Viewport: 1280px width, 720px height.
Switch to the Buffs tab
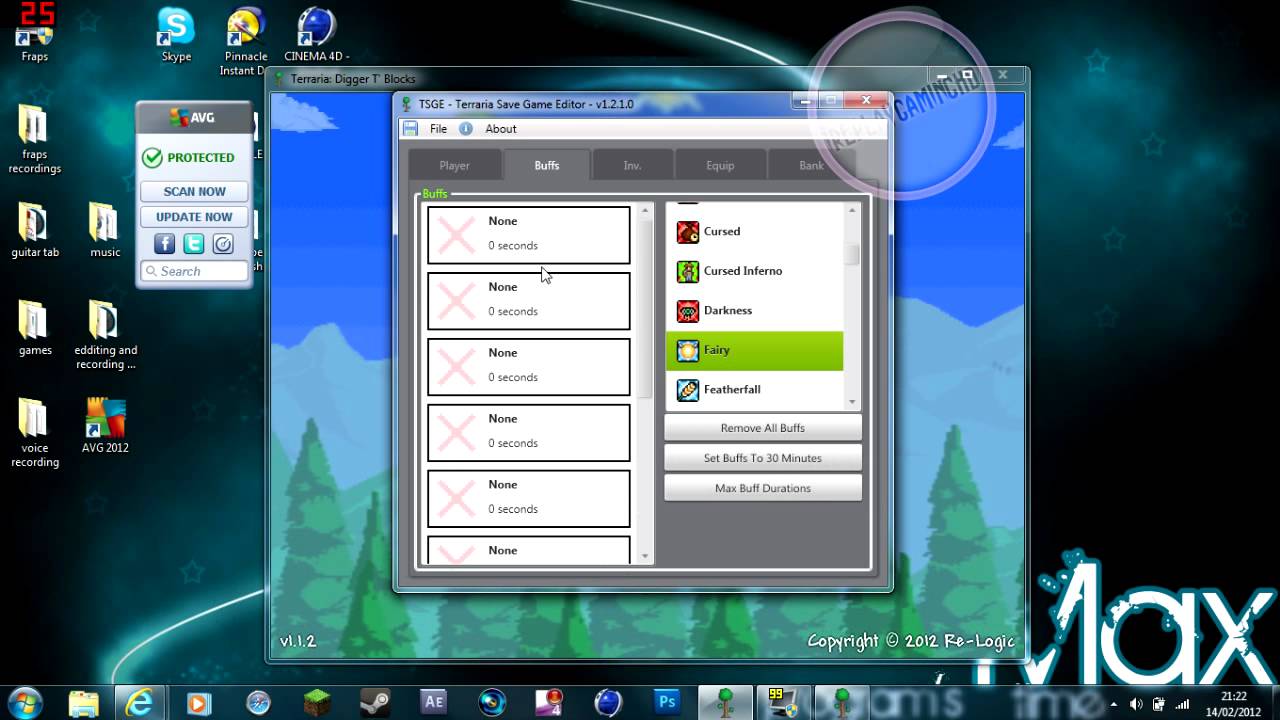click(x=547, y=165)
